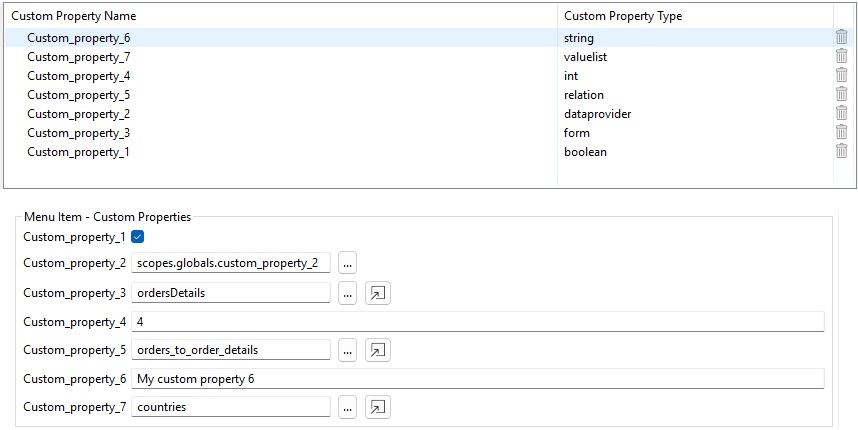Open countries valuelist via arrow icon
This screenshot has width=858, height=430.
(378, 407)
